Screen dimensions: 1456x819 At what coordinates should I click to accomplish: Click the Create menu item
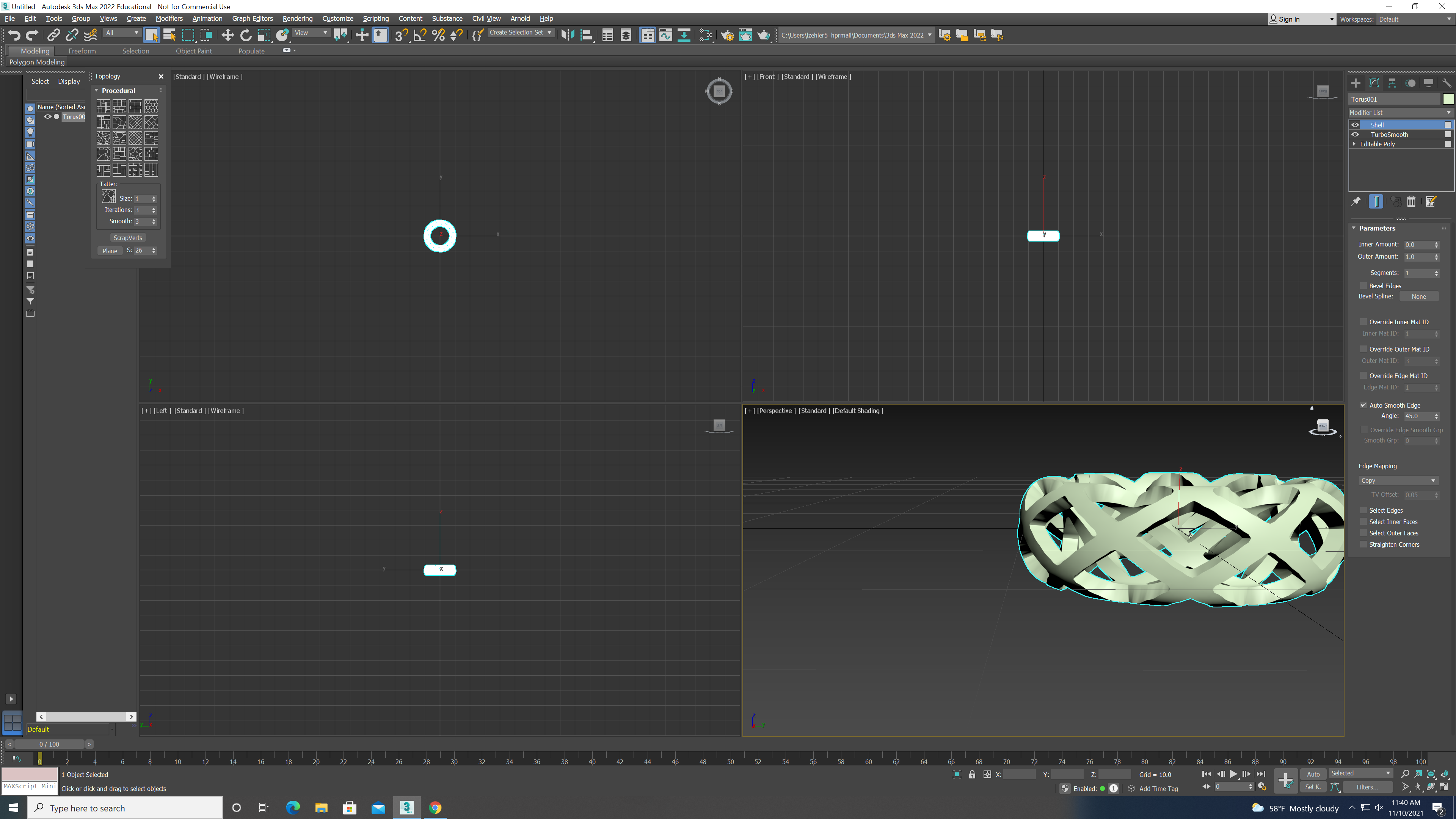[x=136, y=18]
